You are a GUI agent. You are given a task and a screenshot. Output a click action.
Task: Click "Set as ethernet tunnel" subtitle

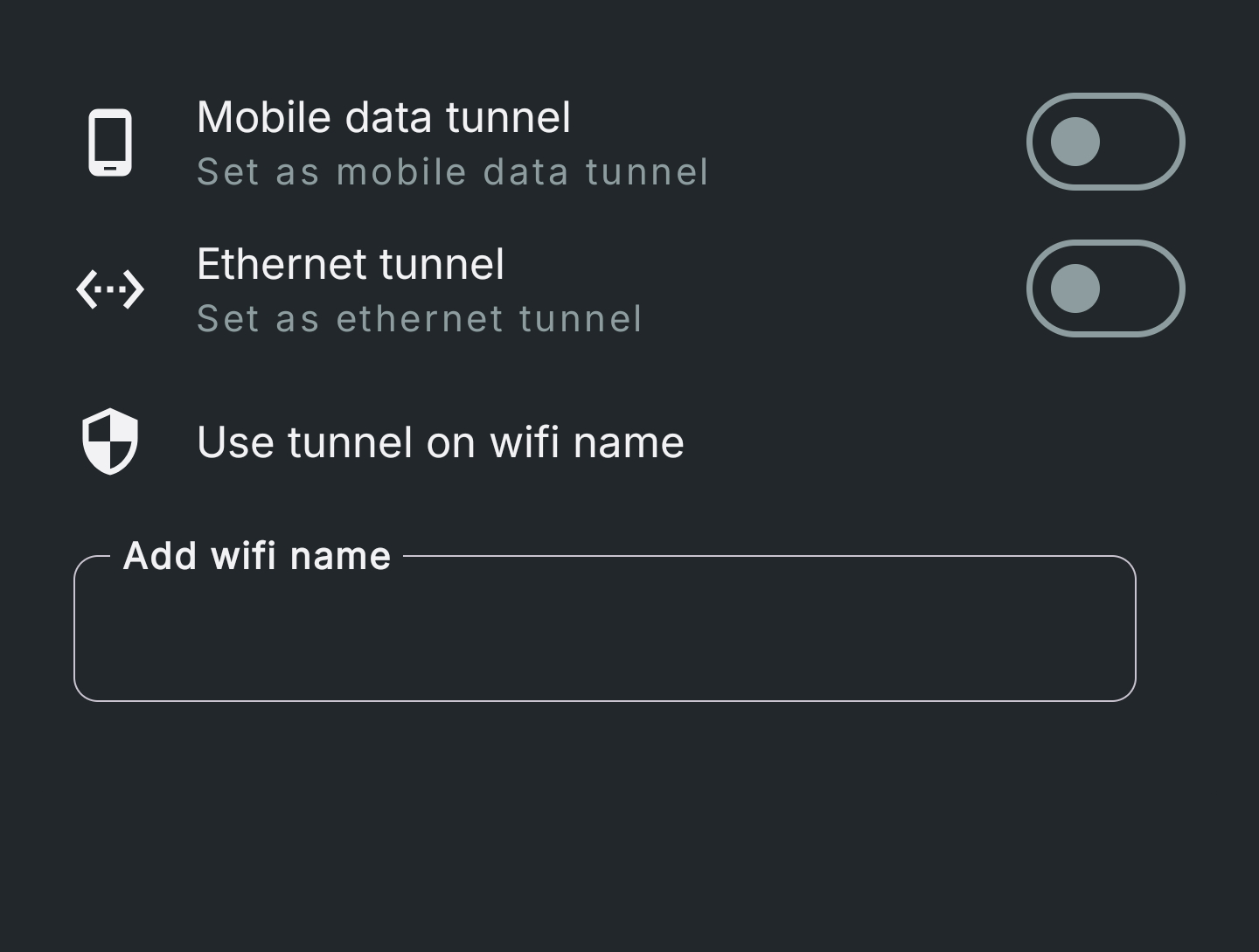pyautogui.click(x=420, y=319)
